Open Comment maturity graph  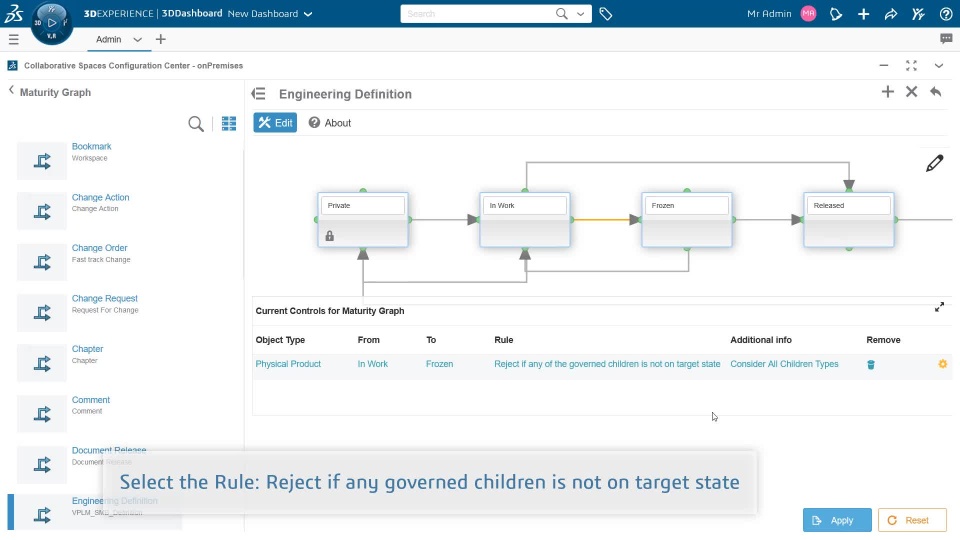point(91,400)
